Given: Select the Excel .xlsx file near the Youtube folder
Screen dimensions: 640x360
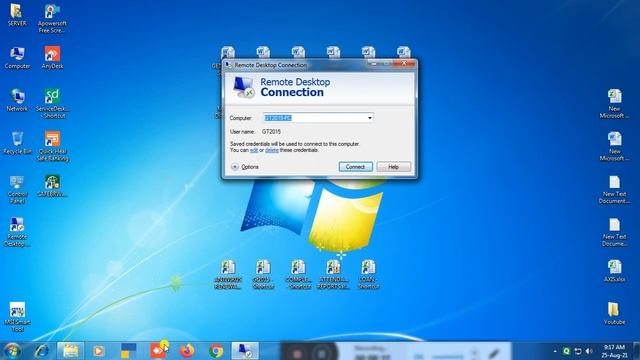Looking at the screenshot, I should point(614,271).
